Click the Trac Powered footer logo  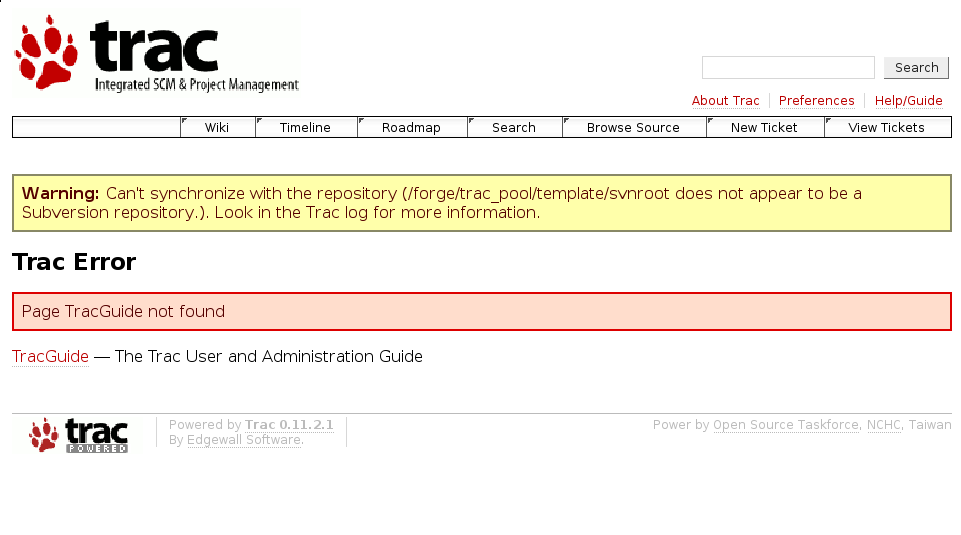(x=78, y=435)
